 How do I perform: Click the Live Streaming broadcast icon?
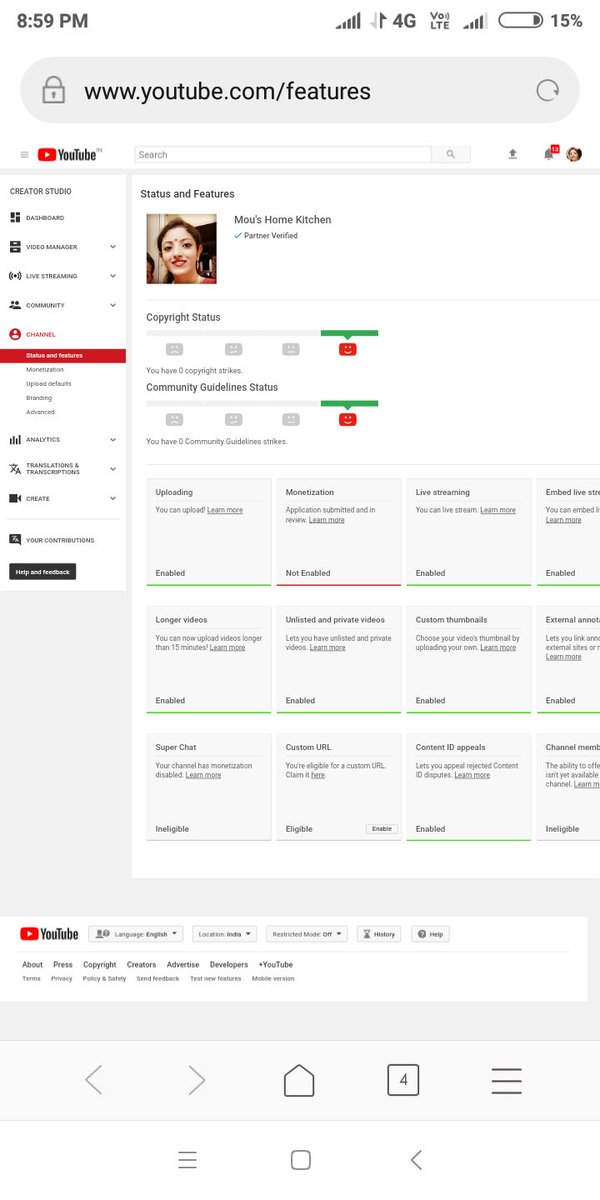pyautogui.click(x=15, y=276)
